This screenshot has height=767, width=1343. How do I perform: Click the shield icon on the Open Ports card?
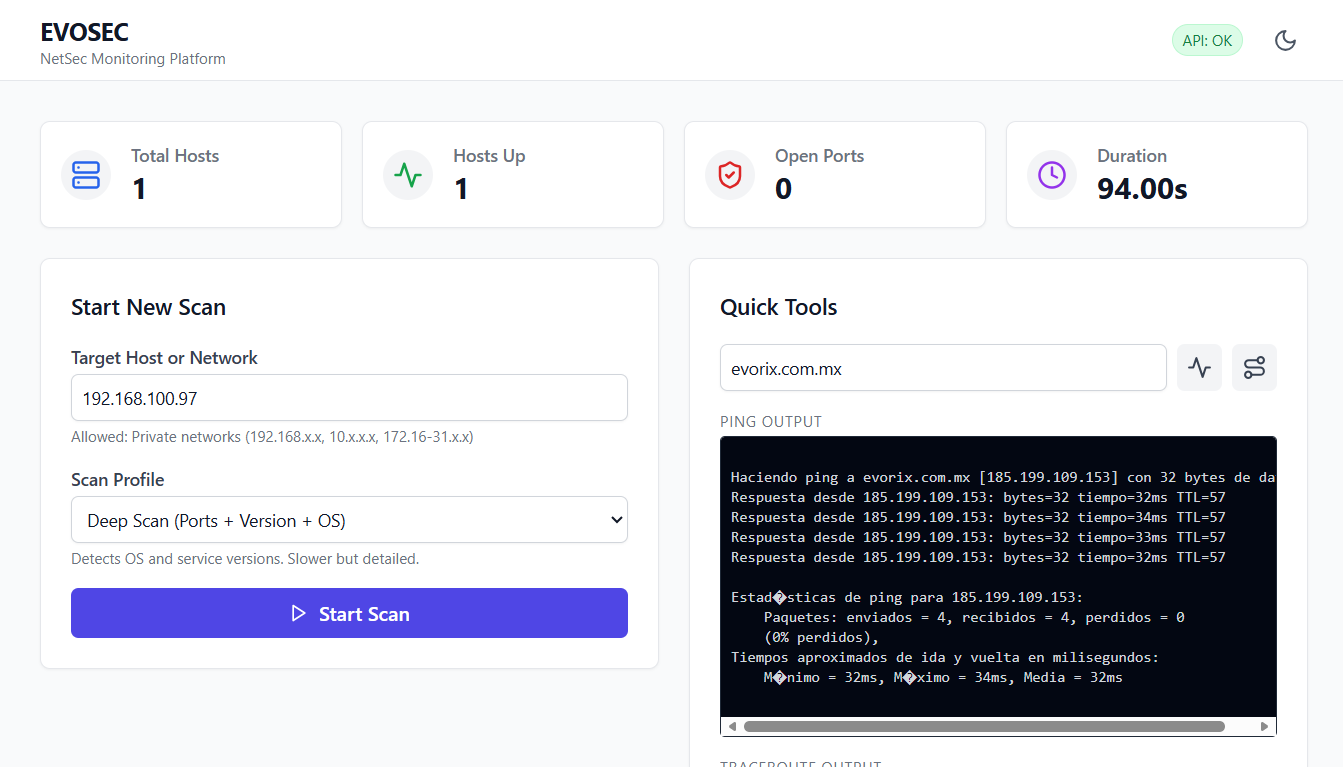(729, 174)
